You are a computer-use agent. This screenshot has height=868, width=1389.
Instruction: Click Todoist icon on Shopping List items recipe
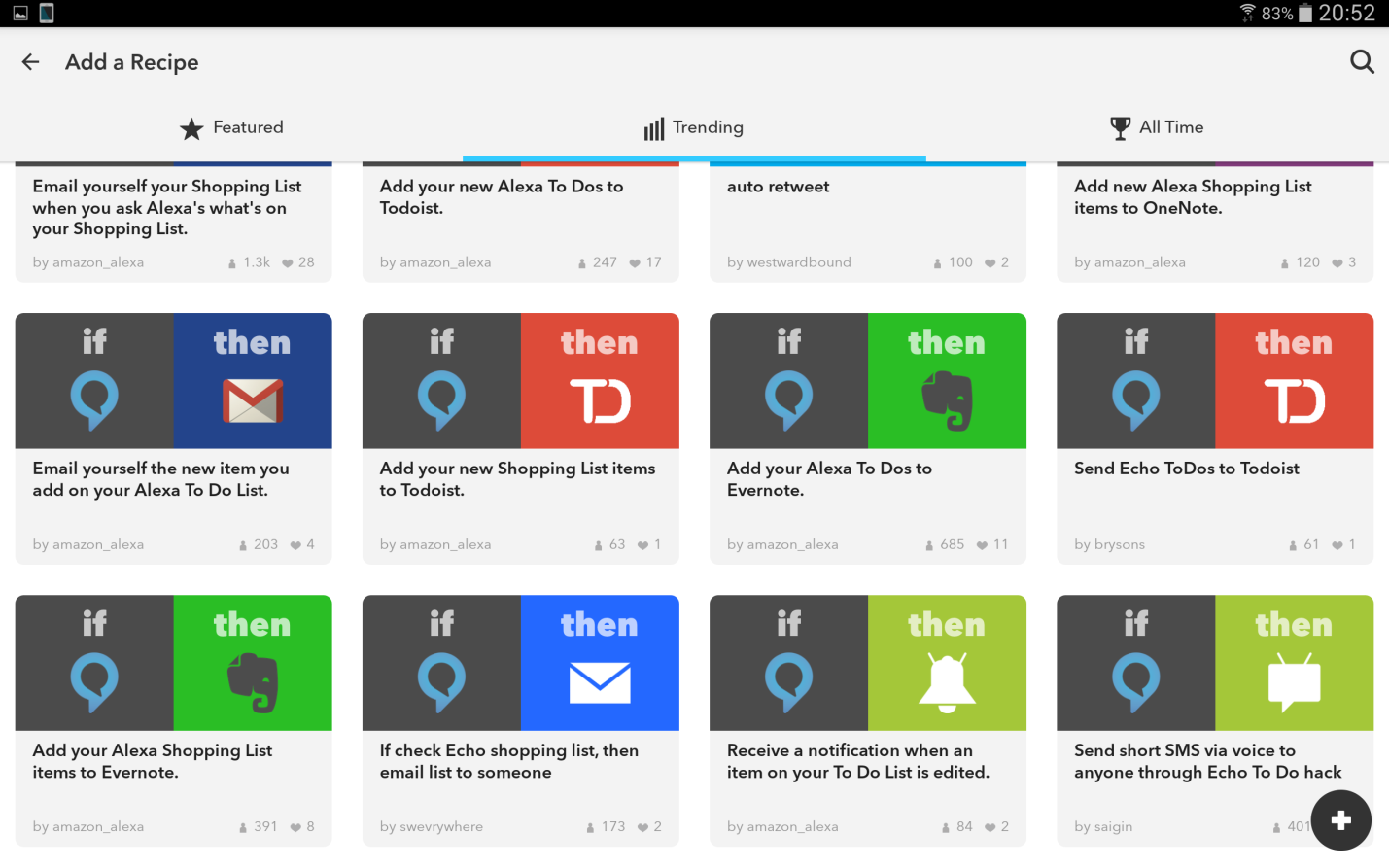(x=600, y=400)
